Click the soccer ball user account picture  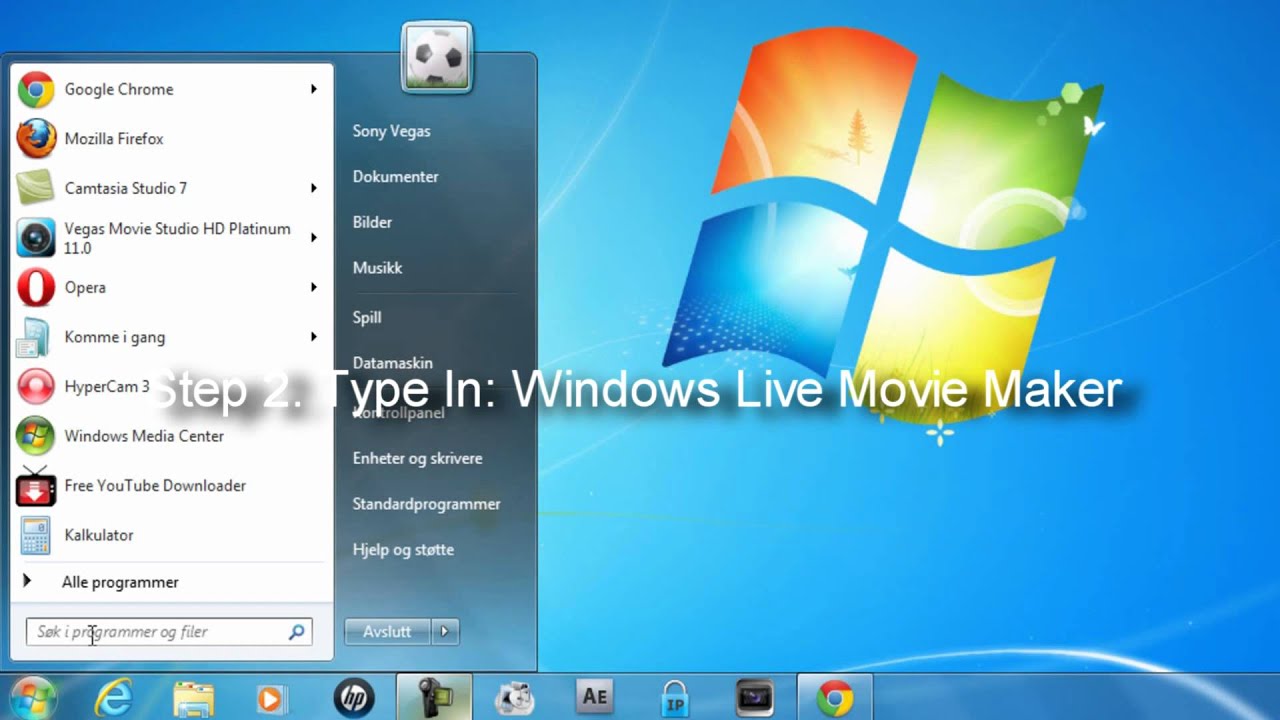point(437,58)
